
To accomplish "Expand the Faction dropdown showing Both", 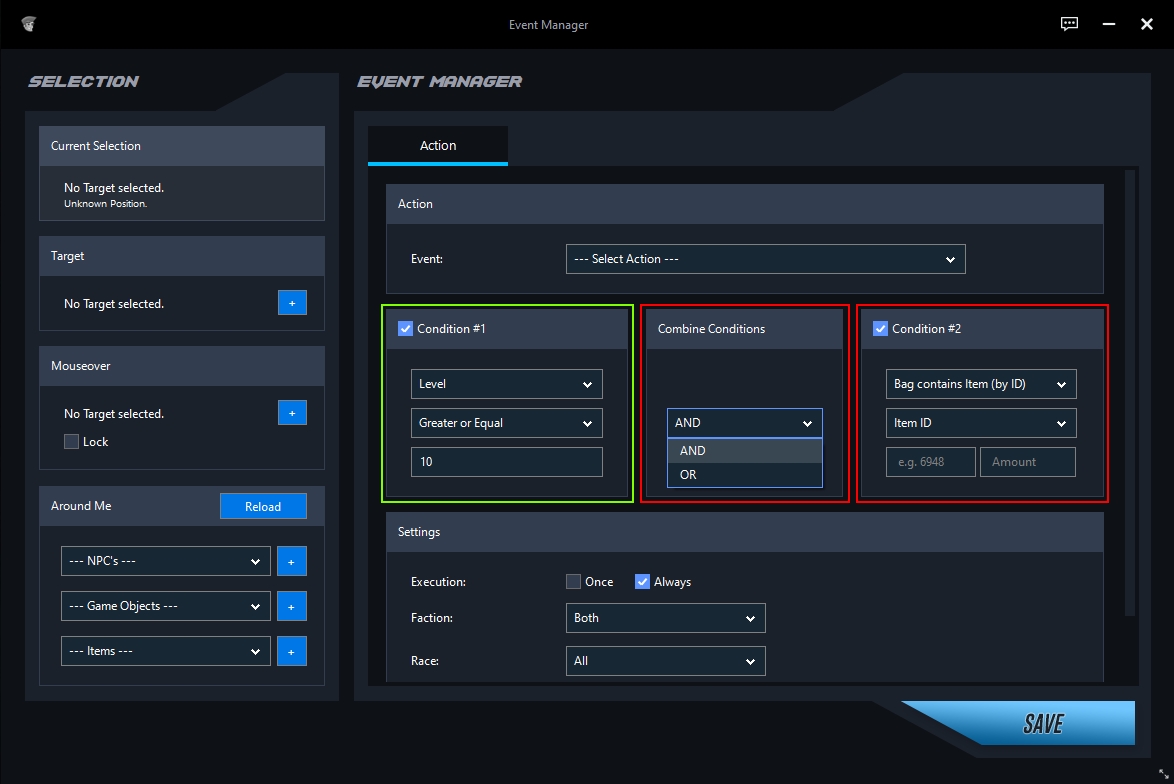I will [665, 618].
